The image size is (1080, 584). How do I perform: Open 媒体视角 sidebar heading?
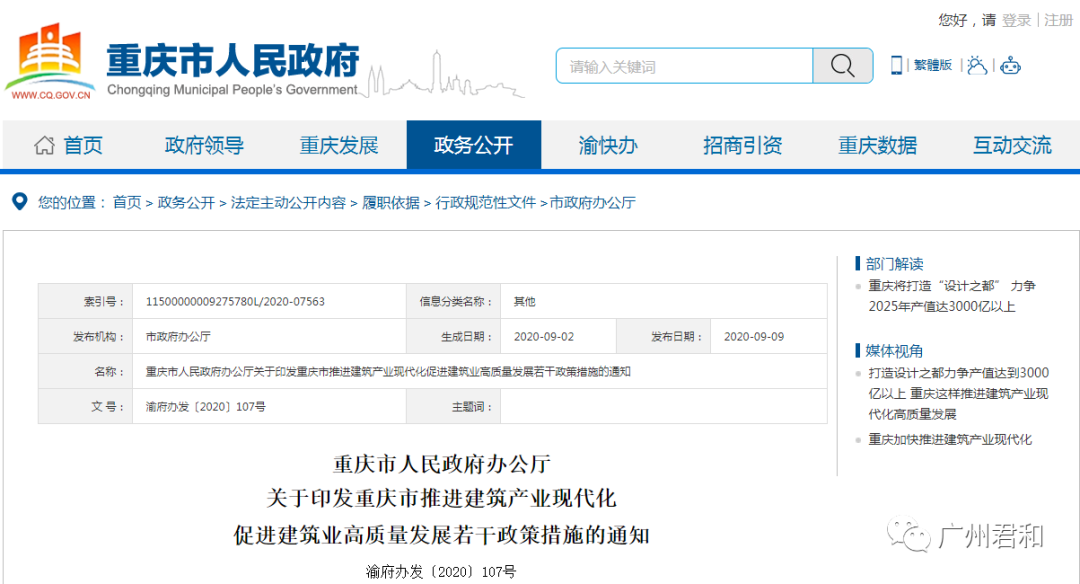tap(894, 351)
